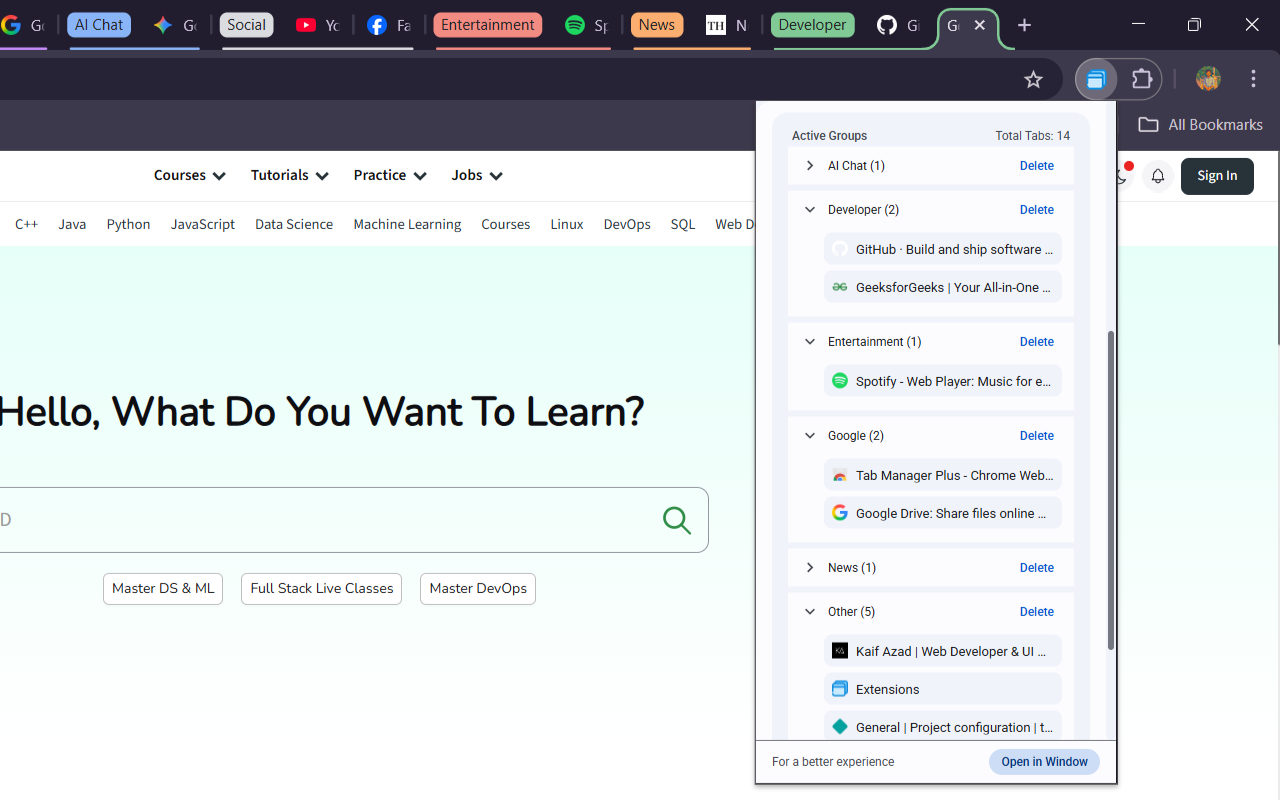The width and height of the screenshot is (1280, 800).
Task: Switch to the YouTube tab
Action: [x=317, y=25]
